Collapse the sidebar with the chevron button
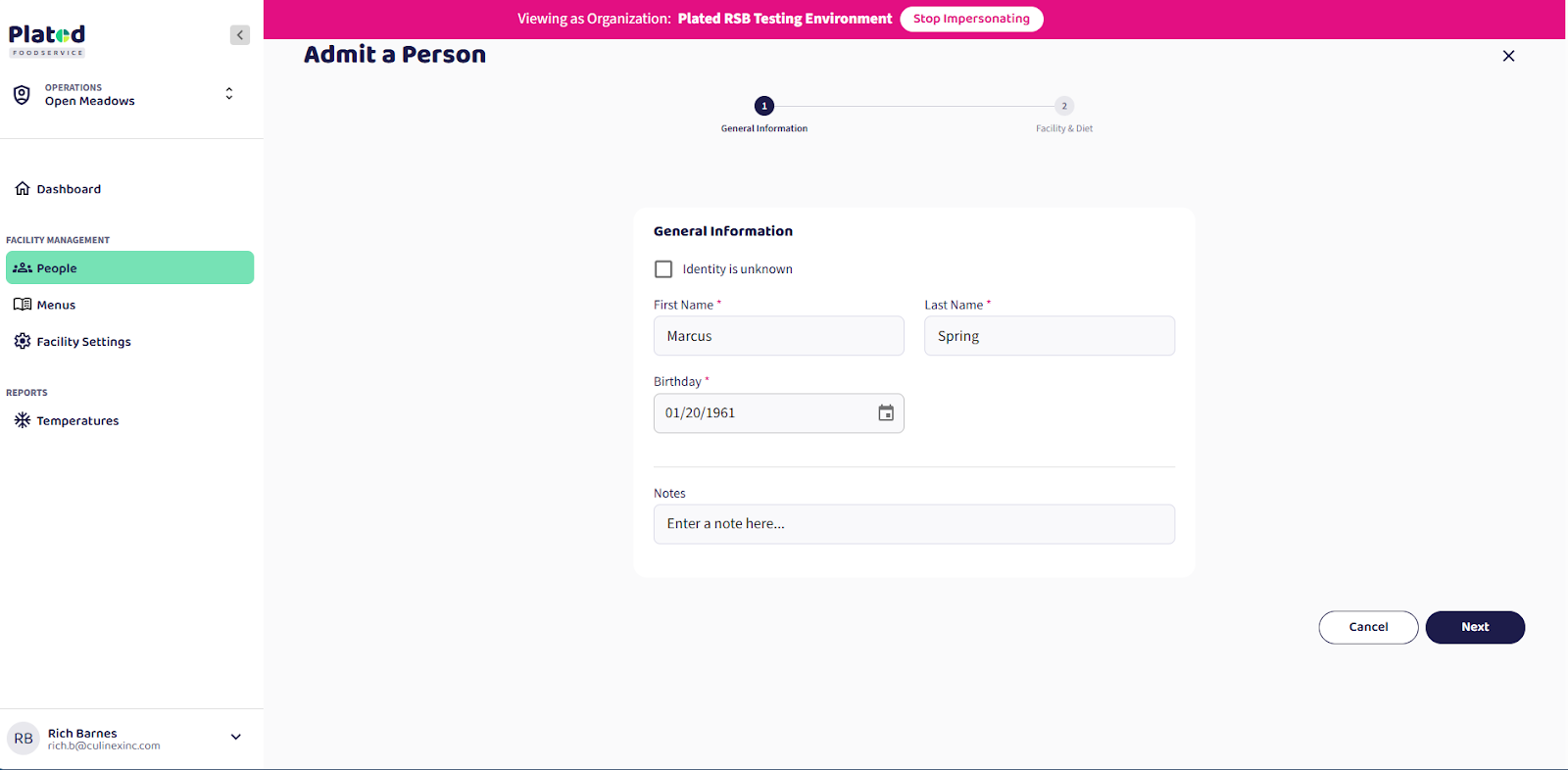Image resolution: width=1568 pixels, height=770 pixels. pos(240,35)
